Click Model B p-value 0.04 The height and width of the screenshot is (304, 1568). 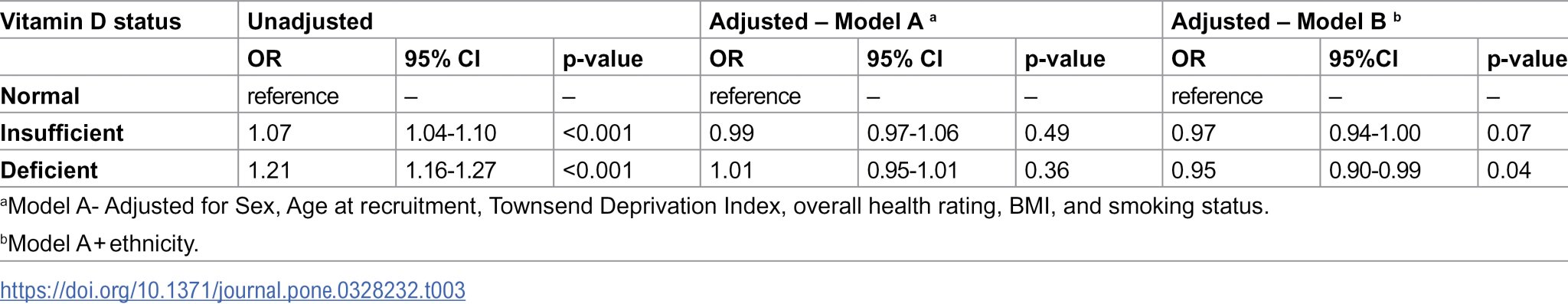click(1509, 170)
